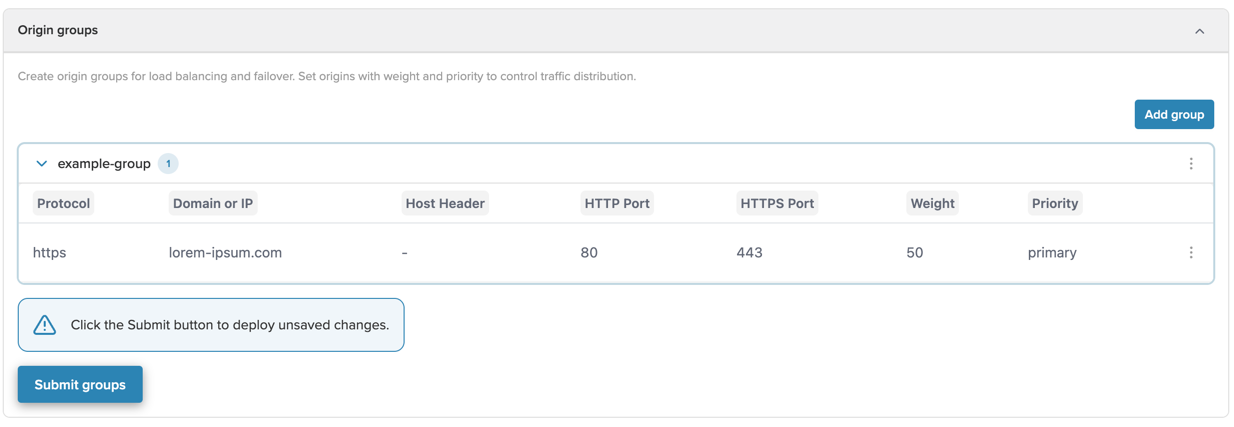
Task: Click the Priority column header
Action: point(1054,203)
